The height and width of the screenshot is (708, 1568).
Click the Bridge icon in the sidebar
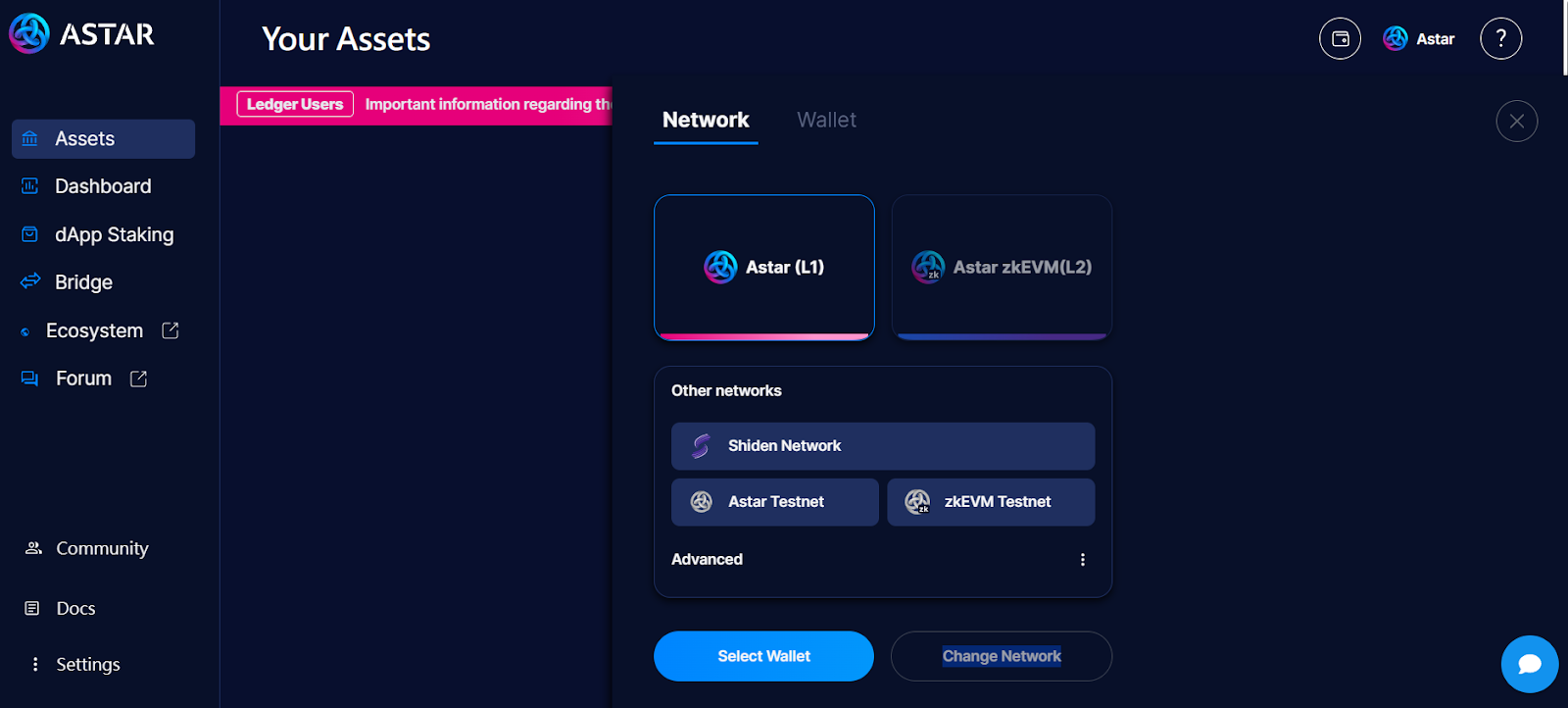tap(28, 281)
